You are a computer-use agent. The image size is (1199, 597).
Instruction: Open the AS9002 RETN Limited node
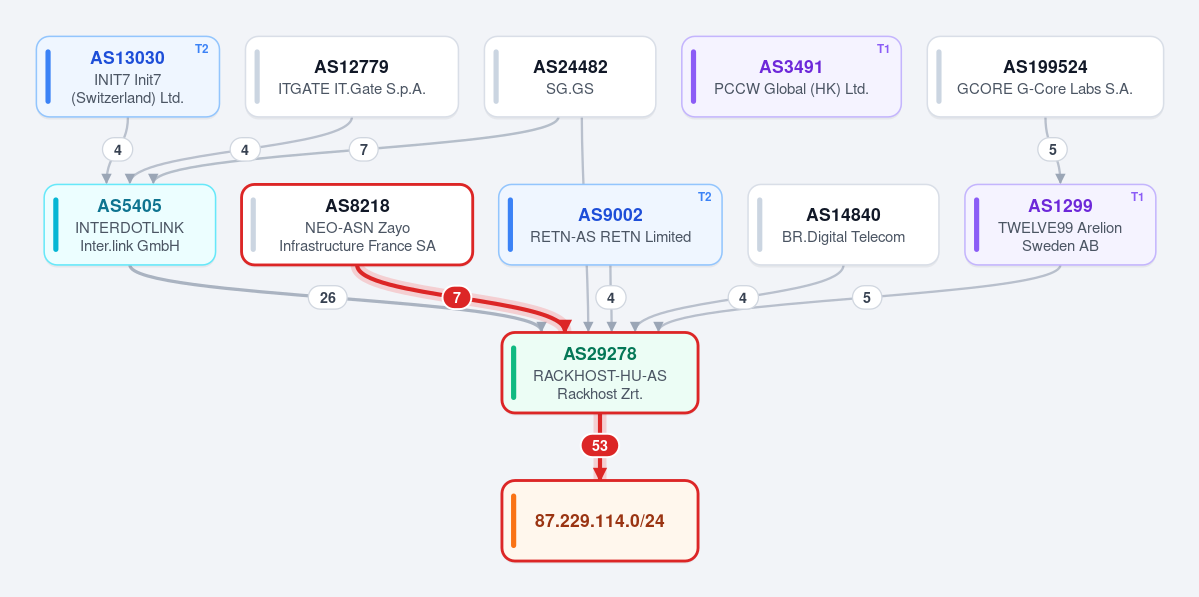(610, 225)
